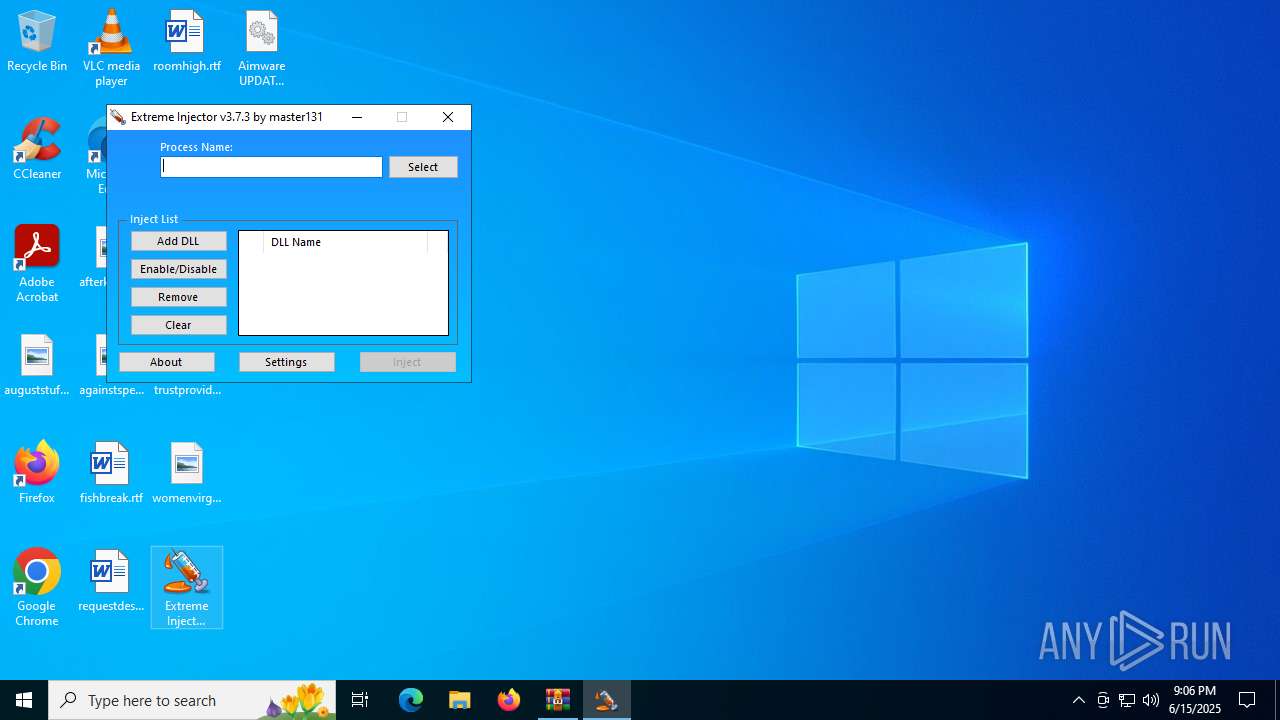Open the About dialog

[166, 362]
